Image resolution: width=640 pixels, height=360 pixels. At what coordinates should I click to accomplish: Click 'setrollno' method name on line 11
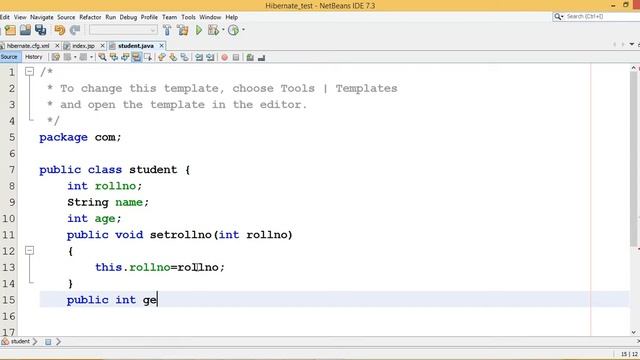pos(181,235)
